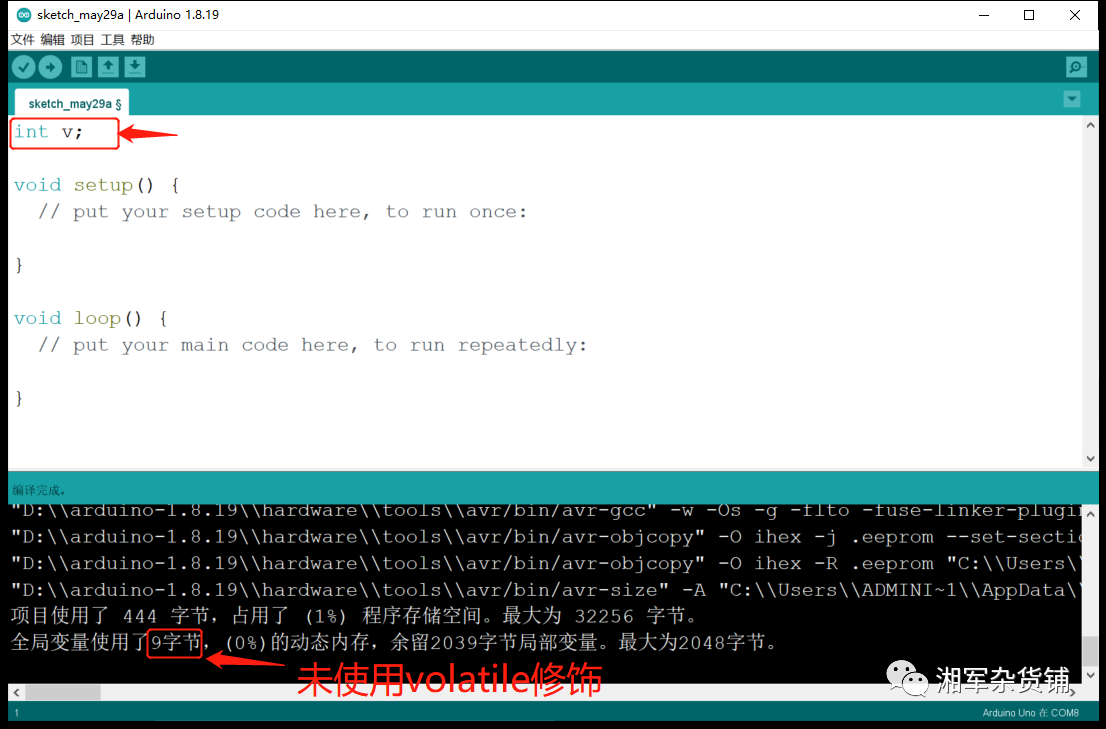Click 'Arduino Uno 在 COM8' status text
Screen dimensions: 1106x729
coord(1030,713)
